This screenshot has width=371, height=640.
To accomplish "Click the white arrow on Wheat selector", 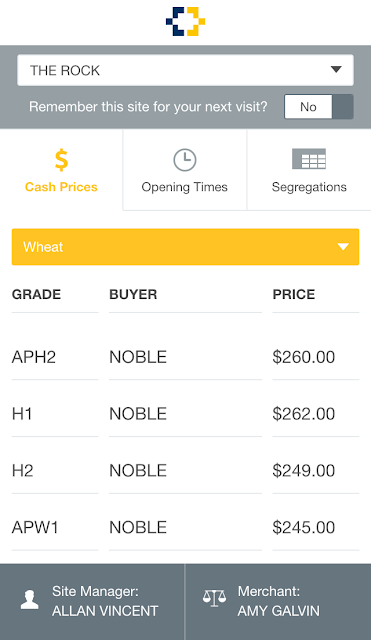I will click(343, 247).
